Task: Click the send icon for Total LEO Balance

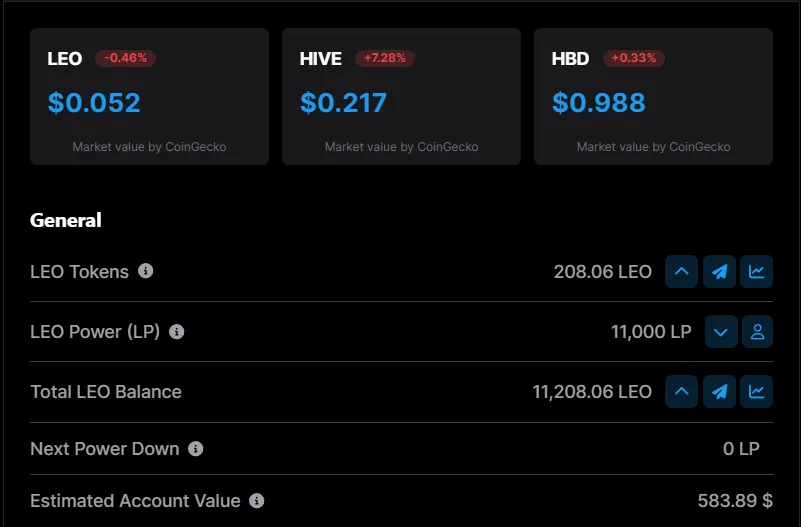Action: click(719, 392)
